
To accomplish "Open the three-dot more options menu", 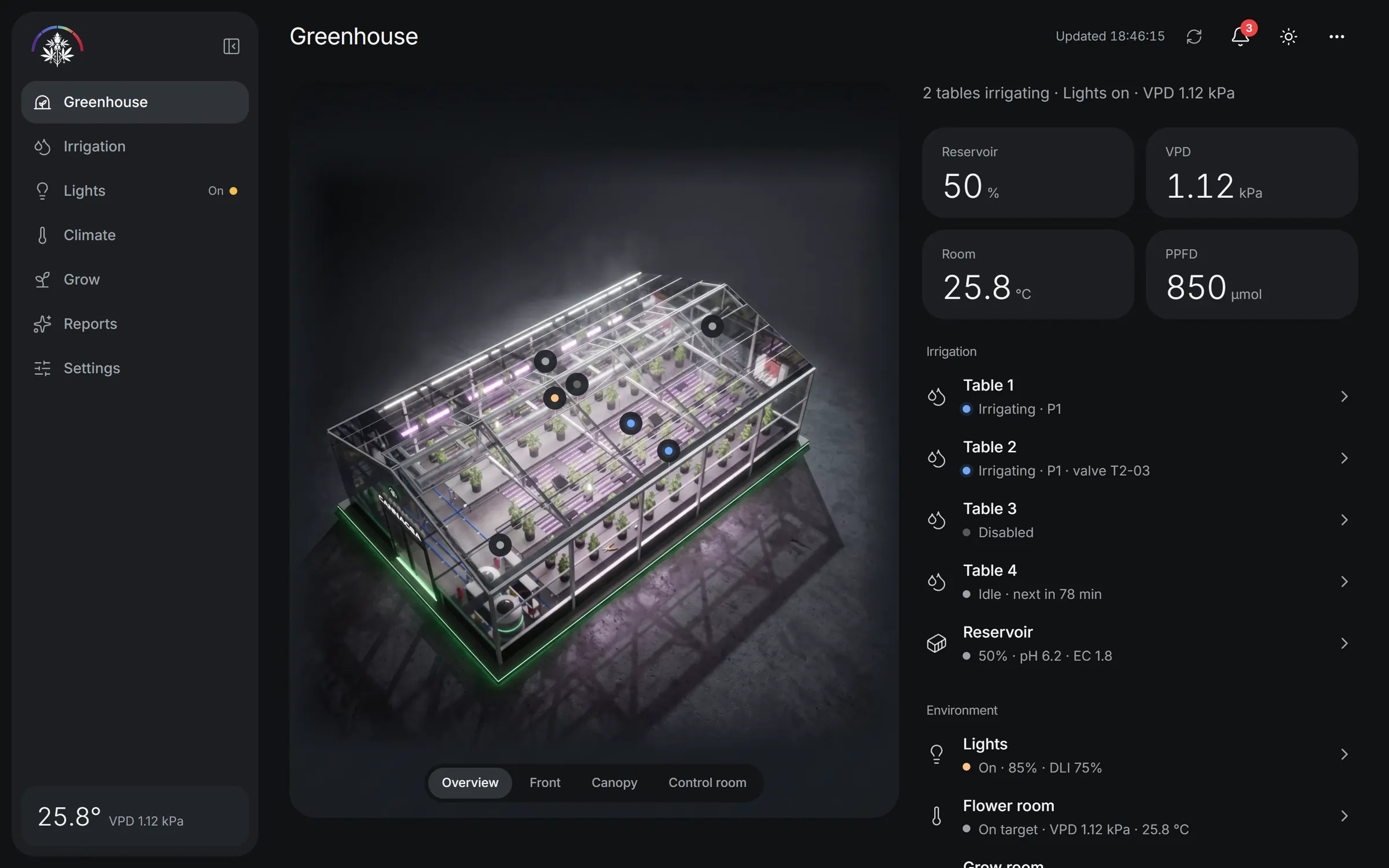I will (x=1336, y=36).
